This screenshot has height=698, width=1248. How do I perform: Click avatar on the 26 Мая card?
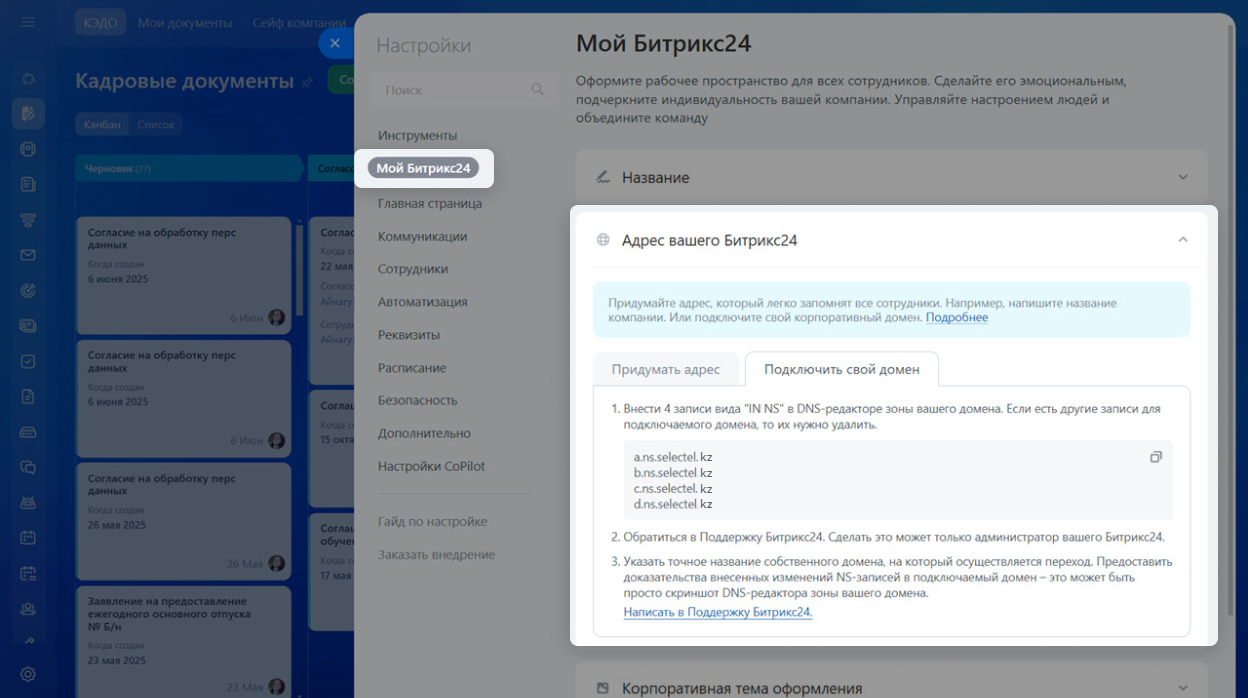point(276,563)
